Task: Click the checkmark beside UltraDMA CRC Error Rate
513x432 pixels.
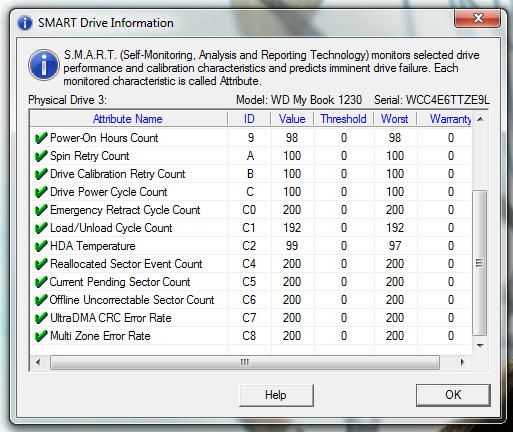Action: 41,318
